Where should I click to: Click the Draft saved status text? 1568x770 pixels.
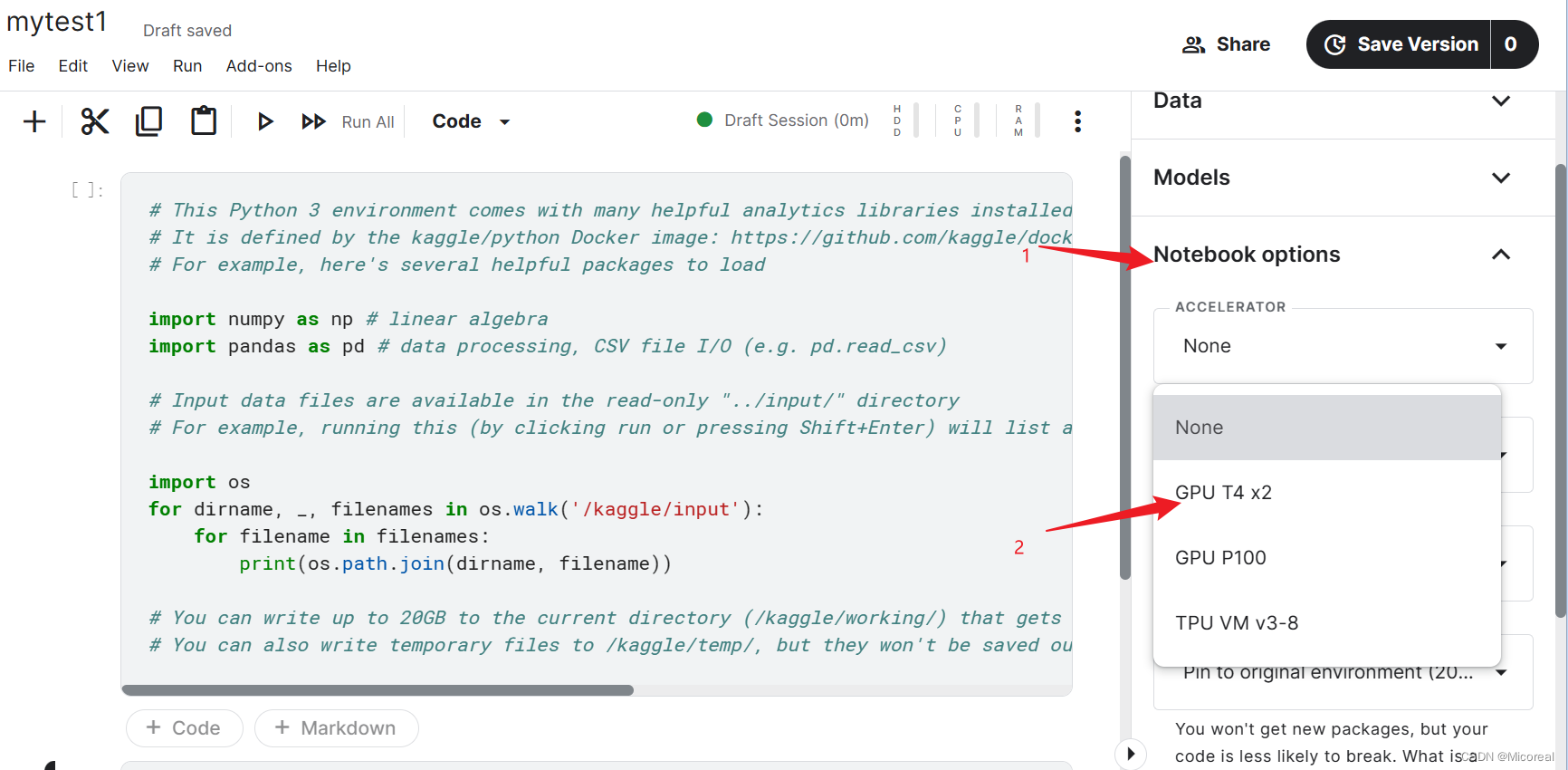click(x=187, y=31)
